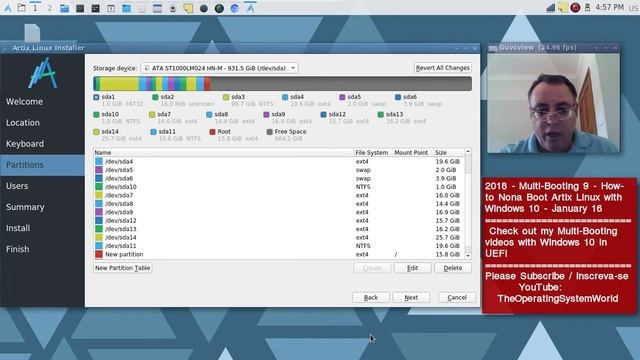The width and height of the screenshot is (640, 360).
Task: Click the red Root segment in partition bar
Action: pos(207,84)
